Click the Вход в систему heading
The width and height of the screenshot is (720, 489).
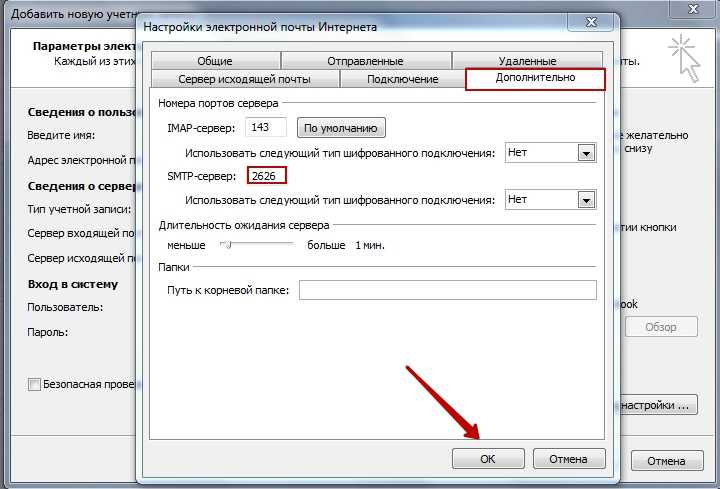pyautogui.click(x=73, y=284)
